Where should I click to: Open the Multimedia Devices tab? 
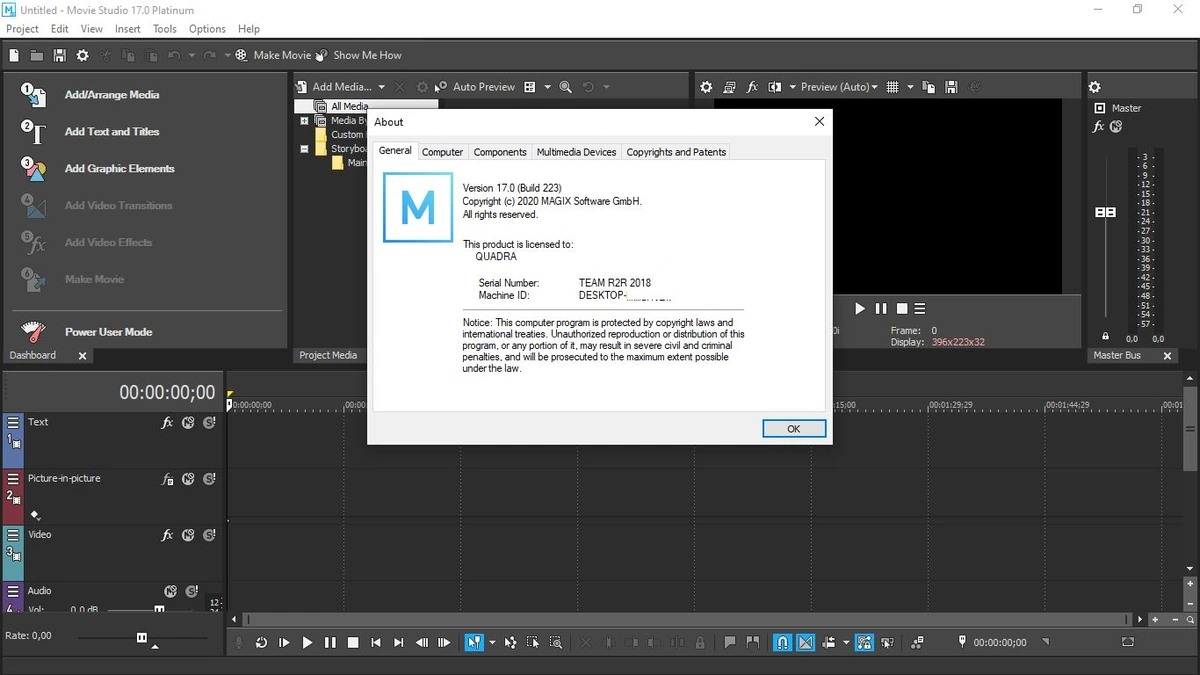[x=576, y=152]
